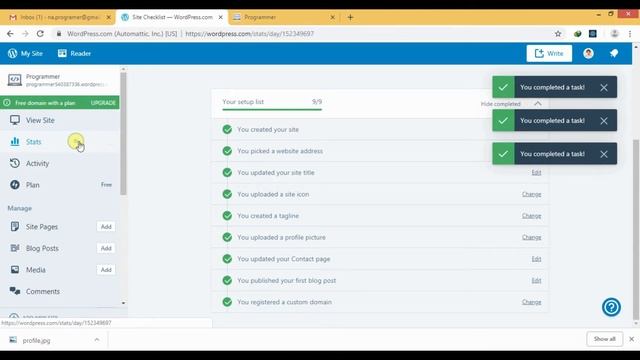Screen dimensions: 640x360
Task: Click the Stats bar chart icon
Action: pos(15,141)
